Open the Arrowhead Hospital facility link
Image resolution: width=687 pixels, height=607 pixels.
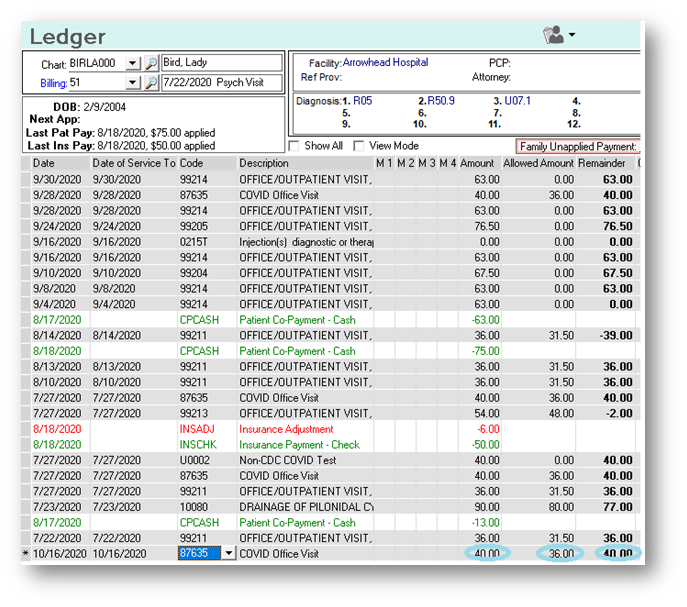385,62
